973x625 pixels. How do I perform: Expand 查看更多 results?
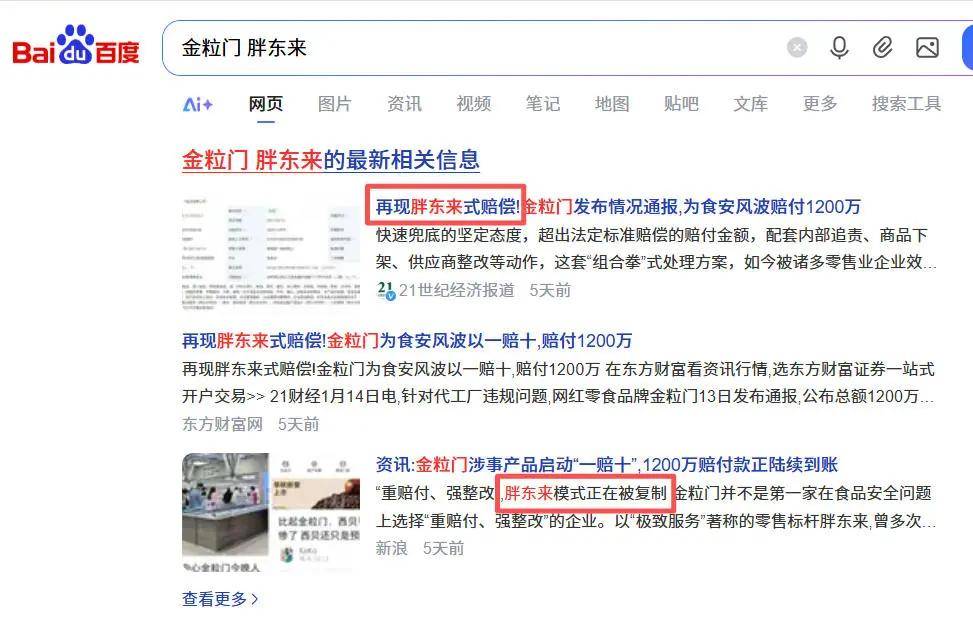click(x=220, y=599)
